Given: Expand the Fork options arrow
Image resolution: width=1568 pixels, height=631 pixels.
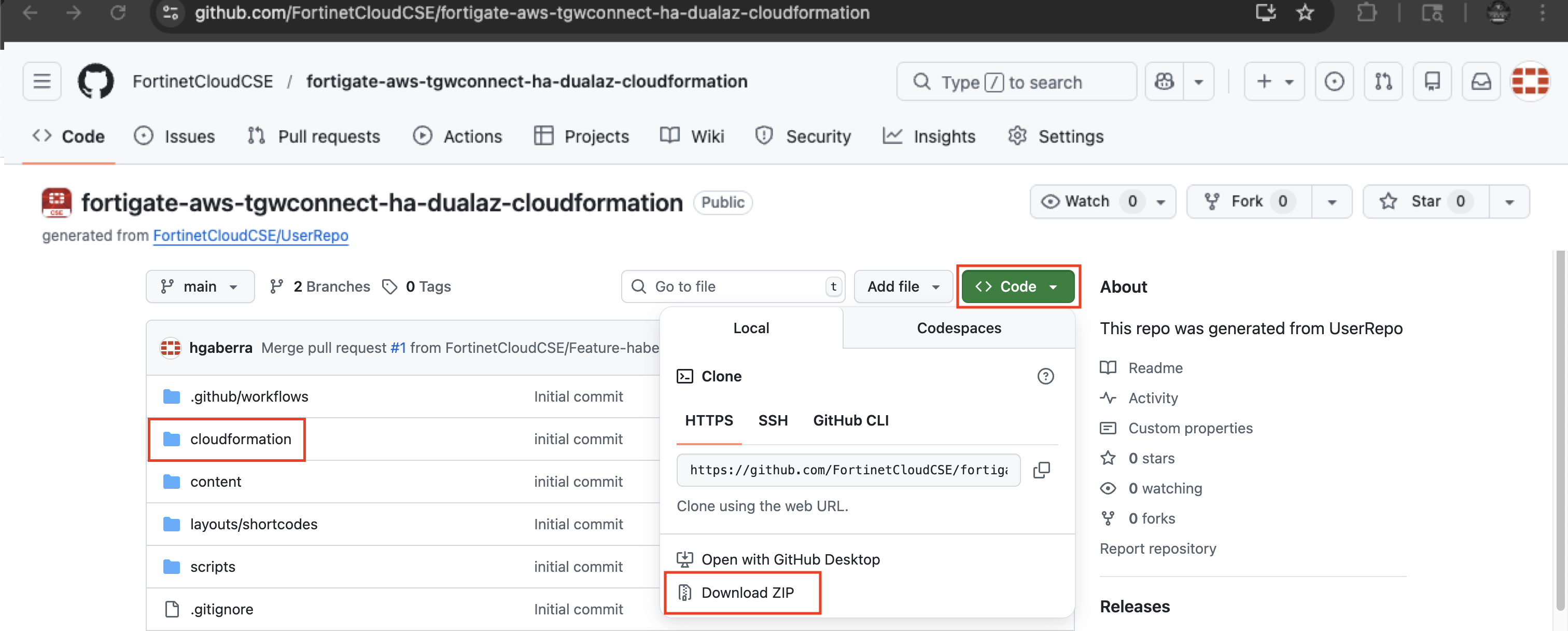Looking at the screenshot, I should point(1331,202).
